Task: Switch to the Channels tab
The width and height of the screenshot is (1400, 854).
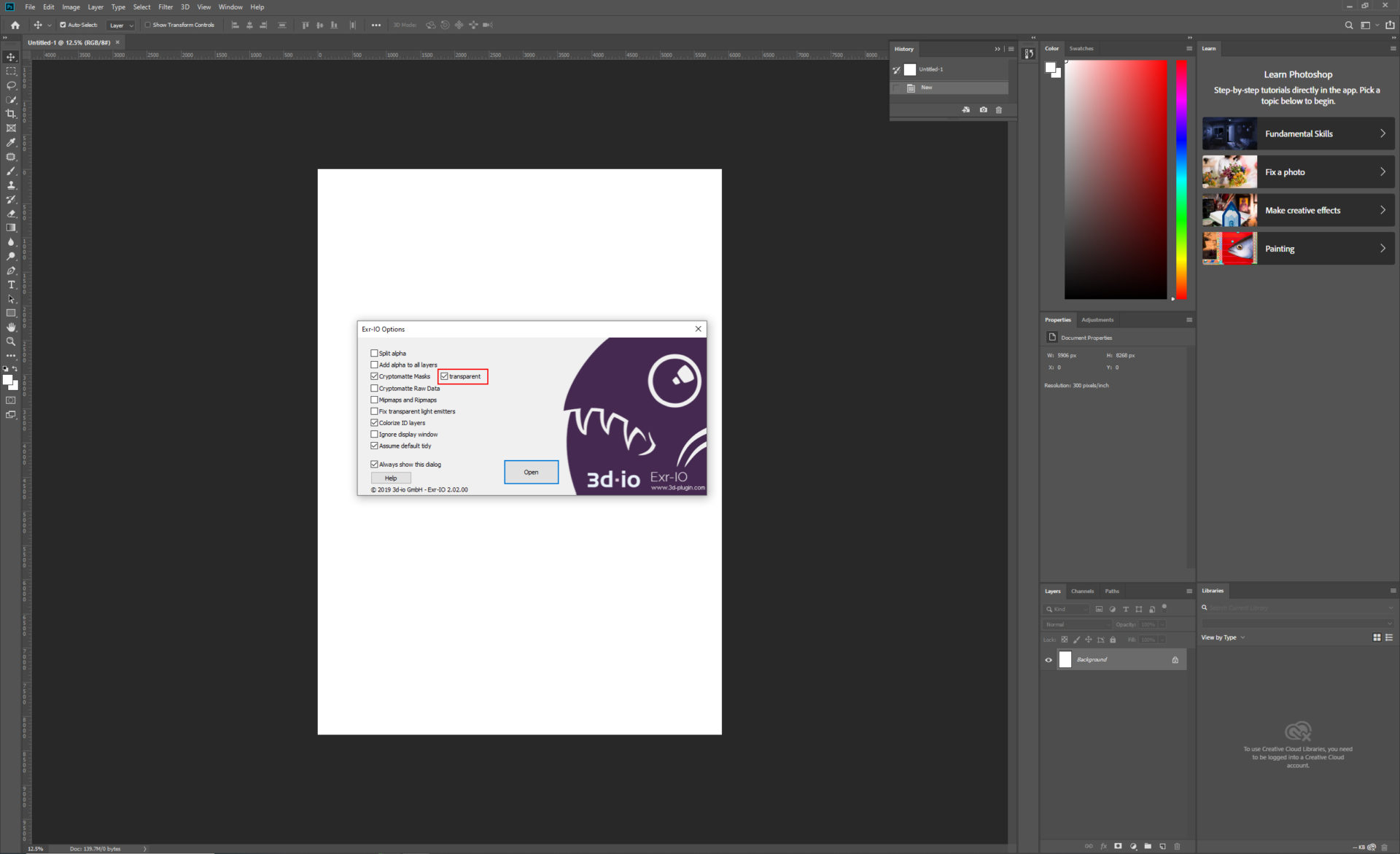Action: tap(1082, 591)
